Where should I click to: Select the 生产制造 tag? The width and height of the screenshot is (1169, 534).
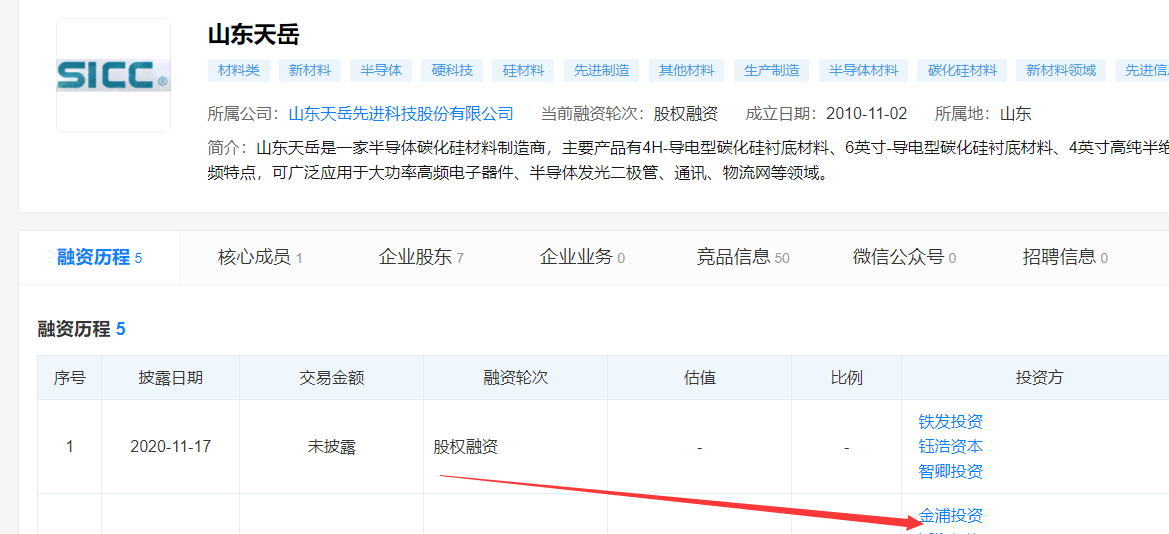click(x=771, y=71)
